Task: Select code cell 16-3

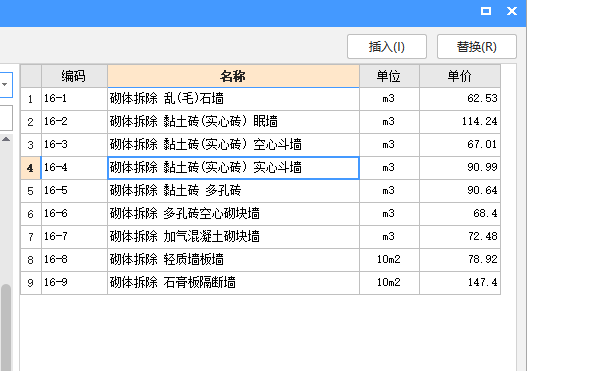Action: [74, 145]
